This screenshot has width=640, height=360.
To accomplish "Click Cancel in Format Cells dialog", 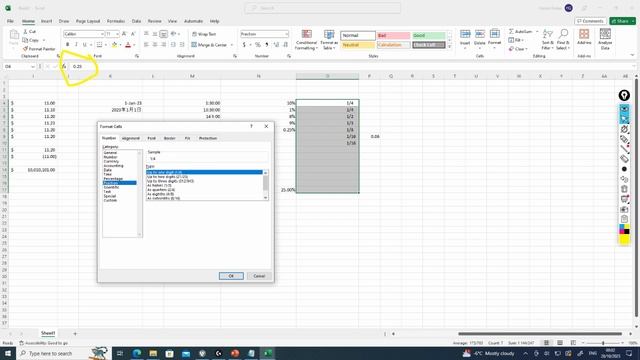I will pos(259,276).
